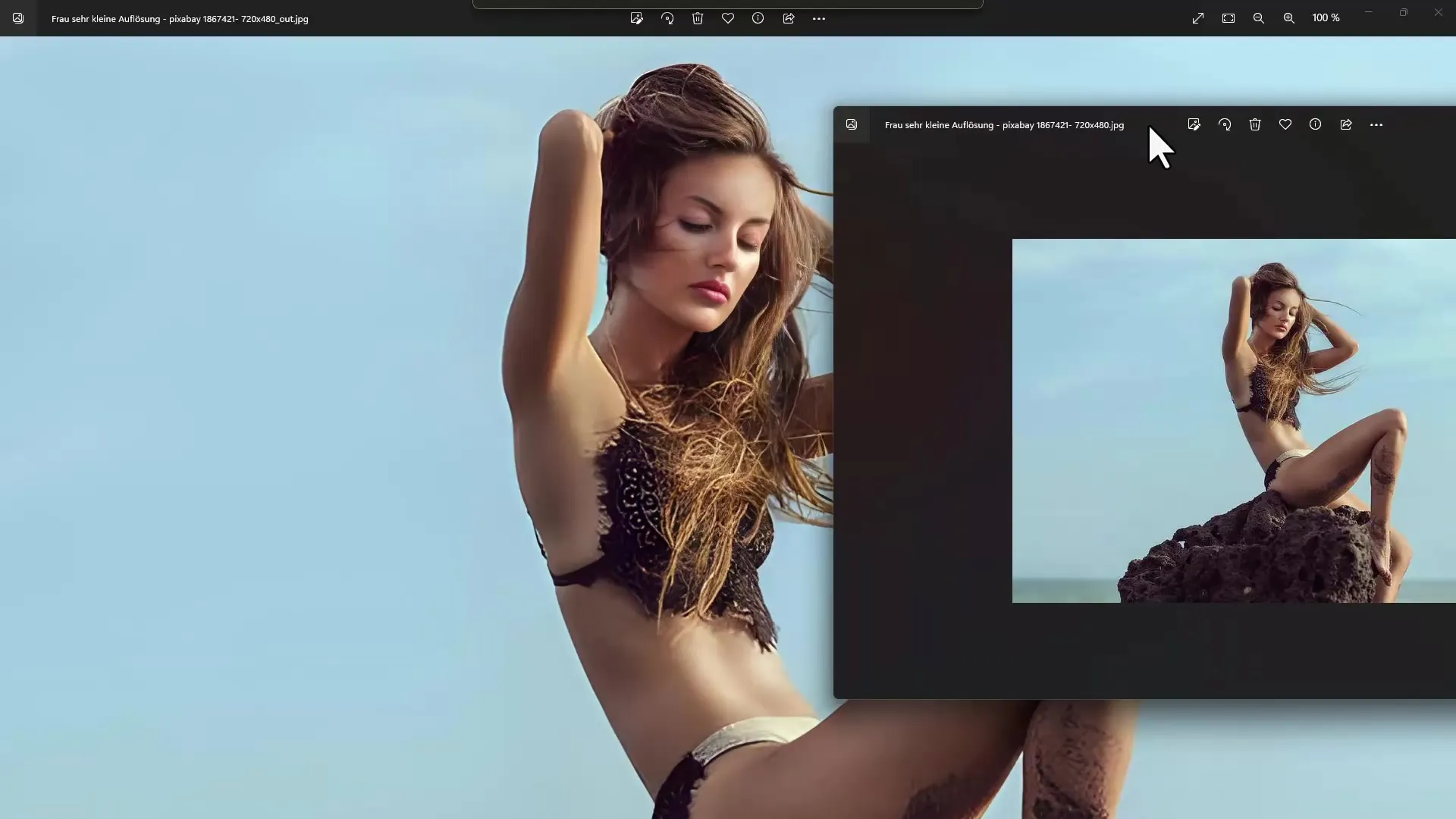
Task: Open the three-dot menu in the _out.jpg window
Action: 819,18
